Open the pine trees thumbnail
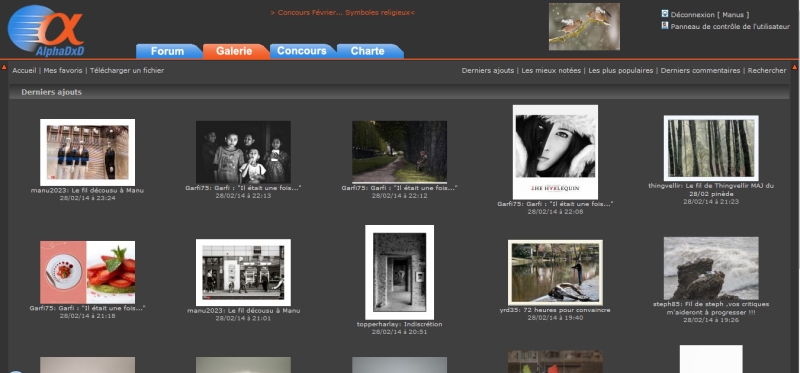The image size is (800, 373). pos(711,148)
